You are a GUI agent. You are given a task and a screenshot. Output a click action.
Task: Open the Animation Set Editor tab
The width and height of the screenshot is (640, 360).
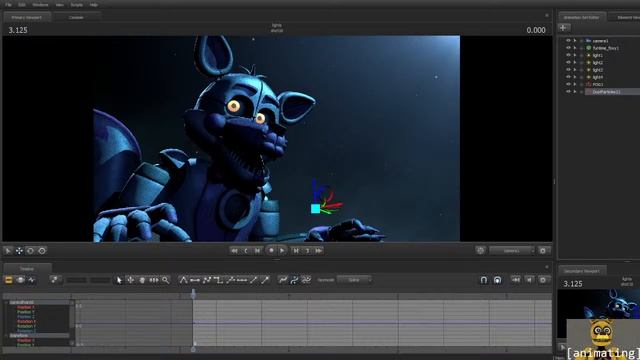tap(582, 18)
